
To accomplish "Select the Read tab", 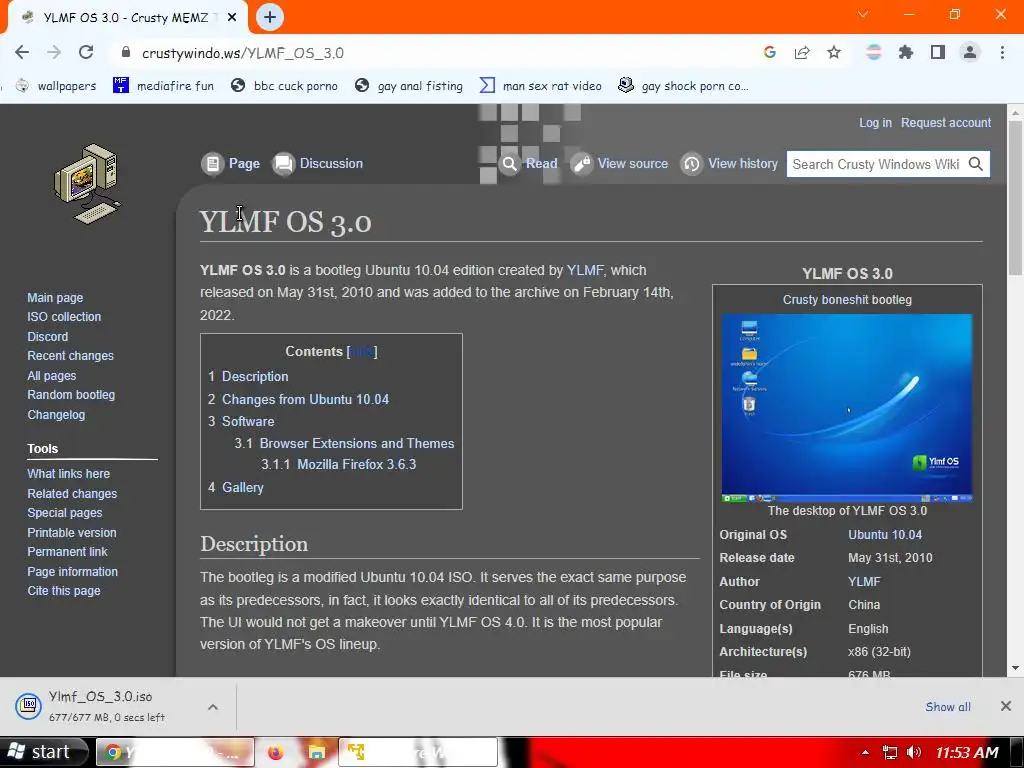I will point(528,163).
